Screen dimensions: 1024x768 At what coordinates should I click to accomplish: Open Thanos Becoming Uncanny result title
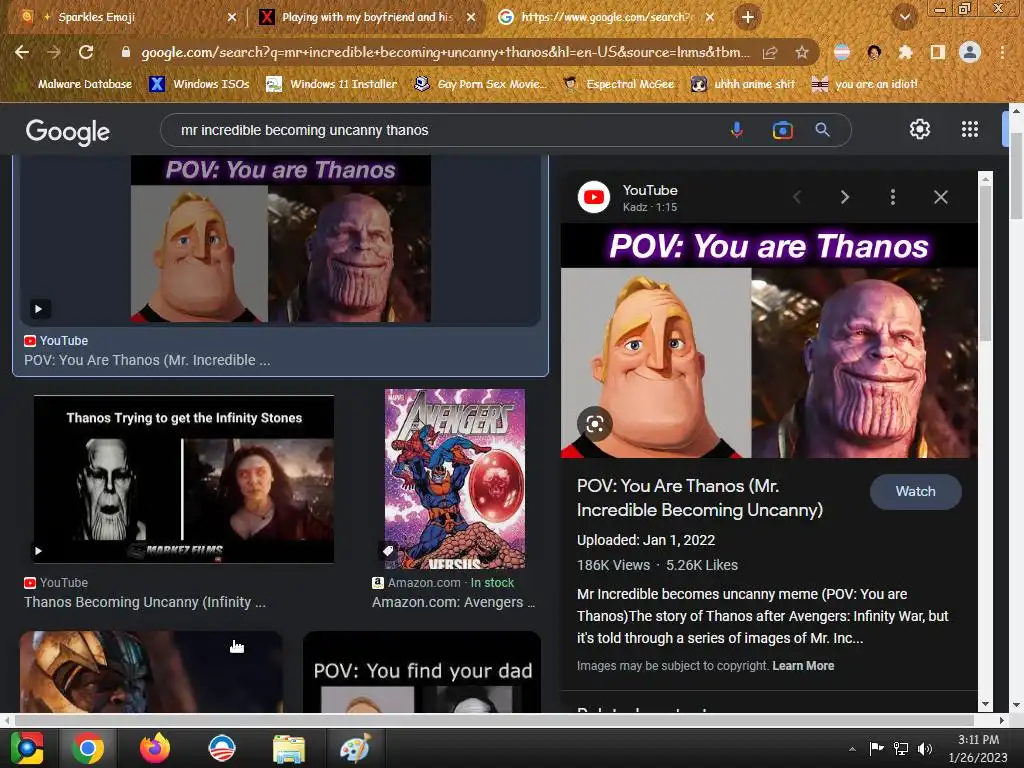point(145,602)
